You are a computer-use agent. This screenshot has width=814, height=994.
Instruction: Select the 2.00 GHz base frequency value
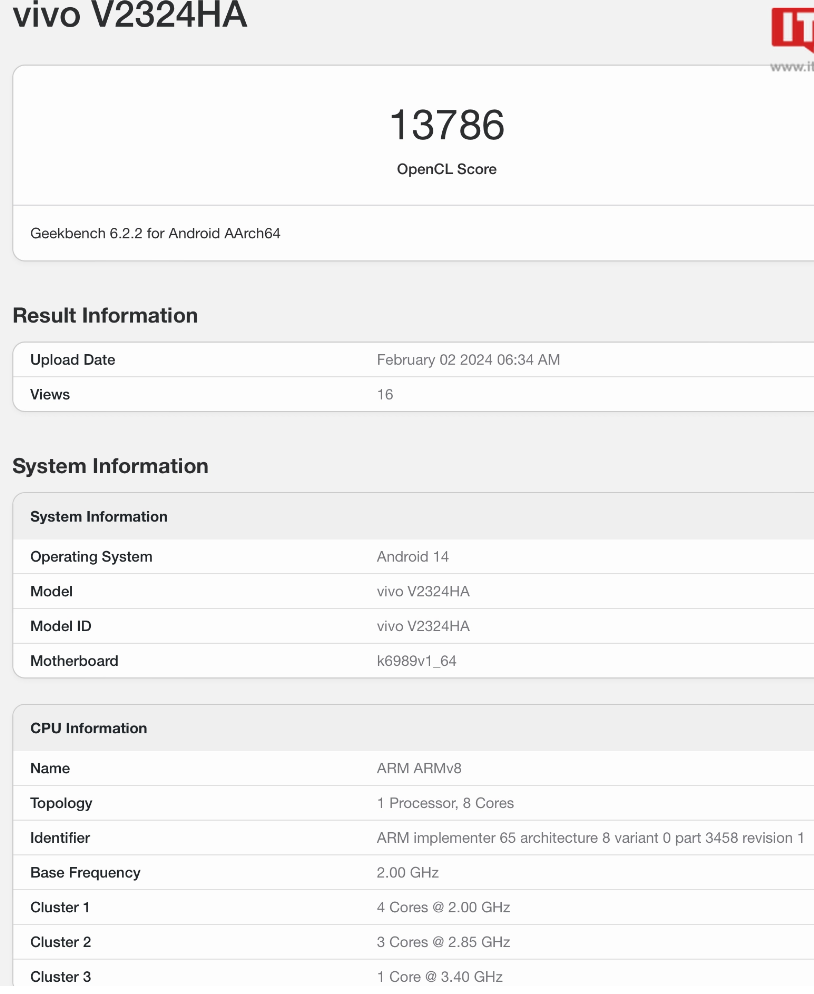408,873
